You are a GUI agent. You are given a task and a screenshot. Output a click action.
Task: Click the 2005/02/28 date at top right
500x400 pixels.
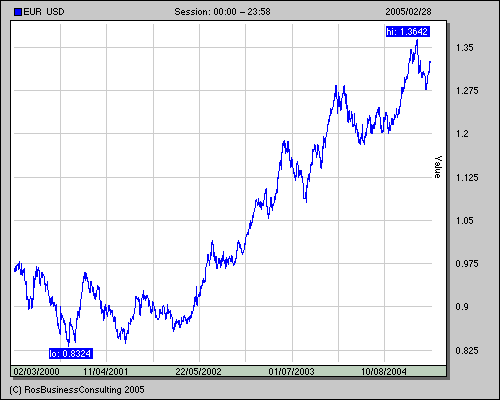(x=408, y=12)
